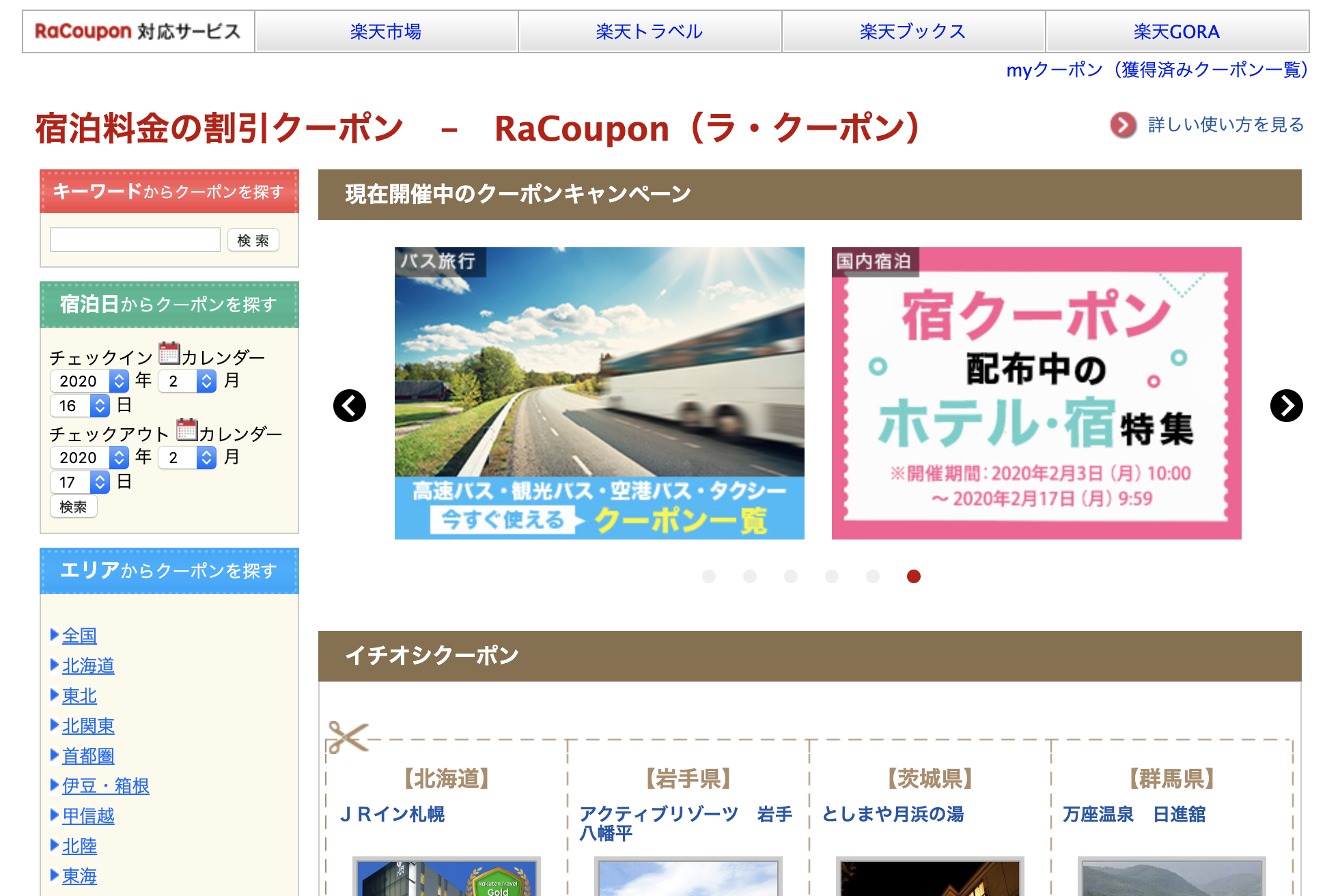Click the keyword 検索 button

coord(253,240)
